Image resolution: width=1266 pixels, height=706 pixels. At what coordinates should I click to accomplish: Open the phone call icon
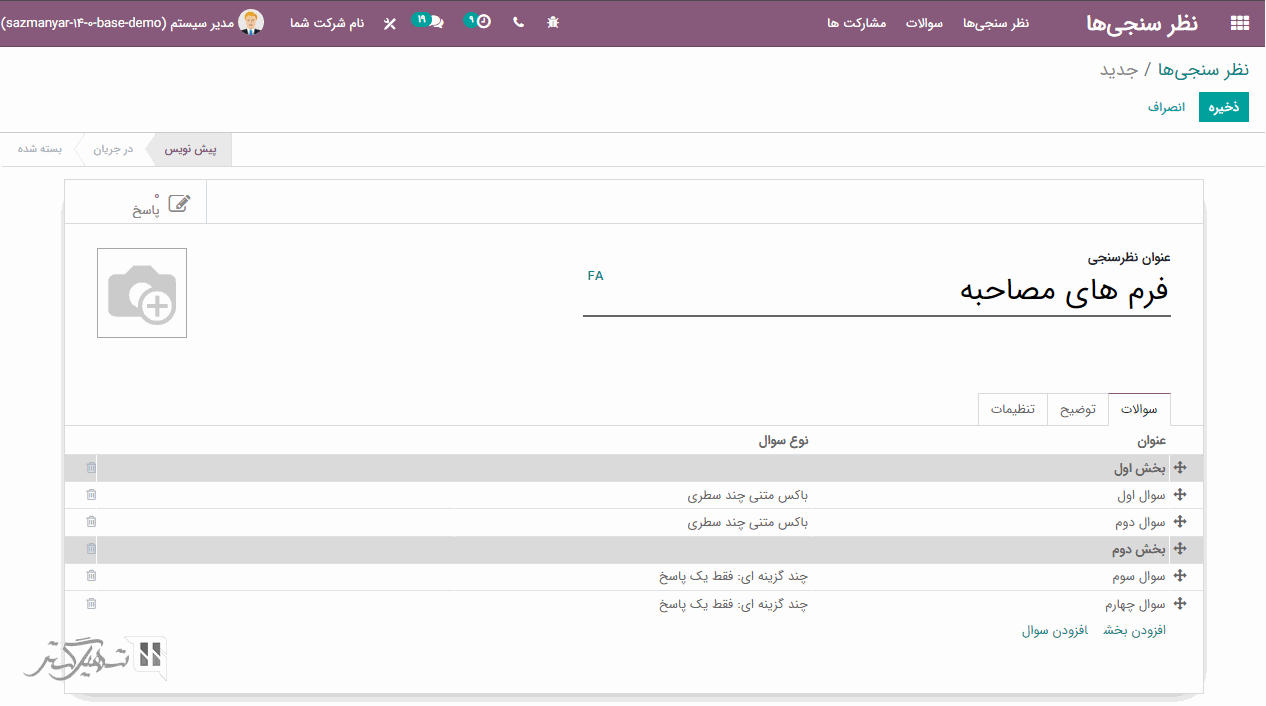[518, 22]
